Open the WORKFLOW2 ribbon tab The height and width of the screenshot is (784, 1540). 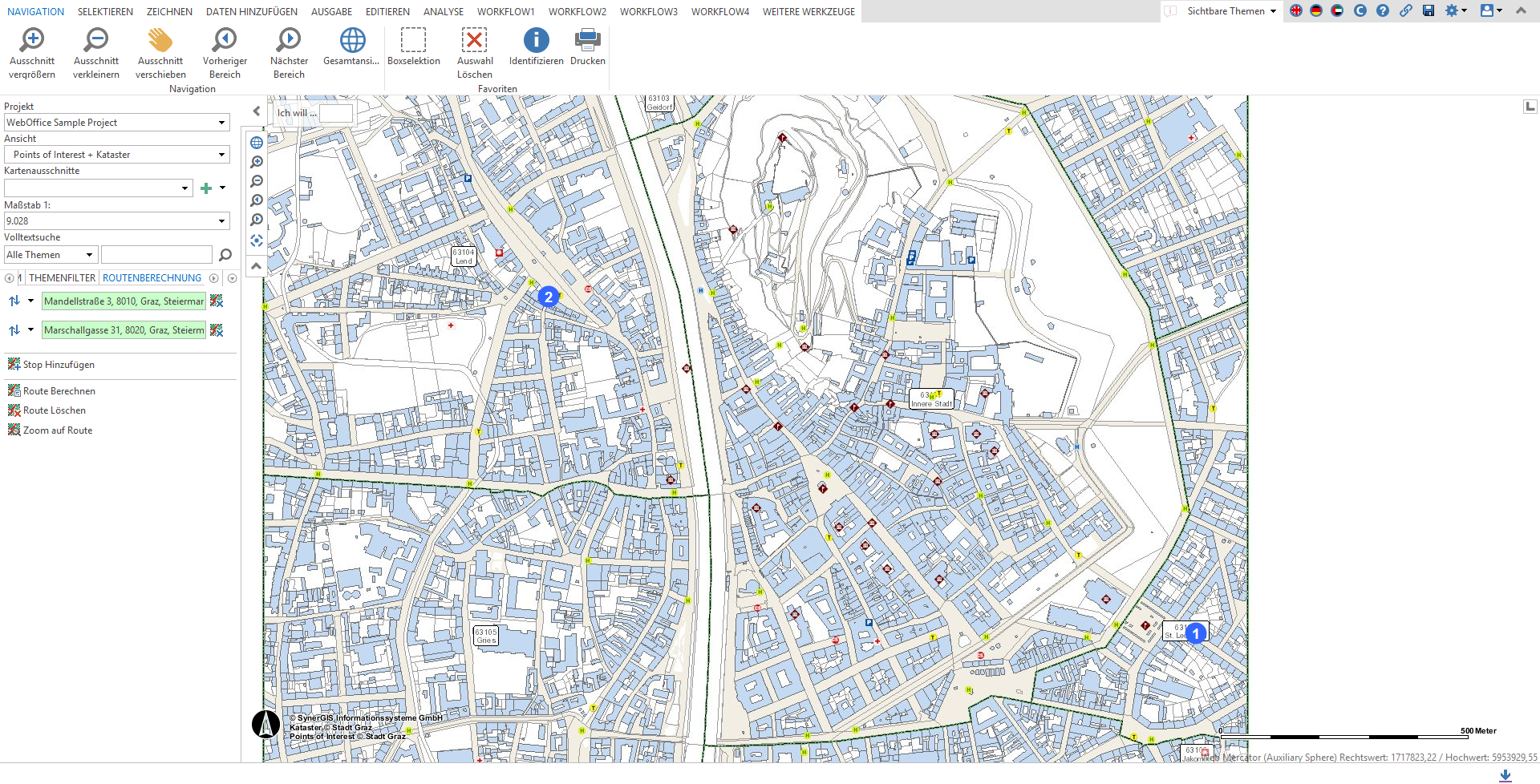tap(577, 11)
